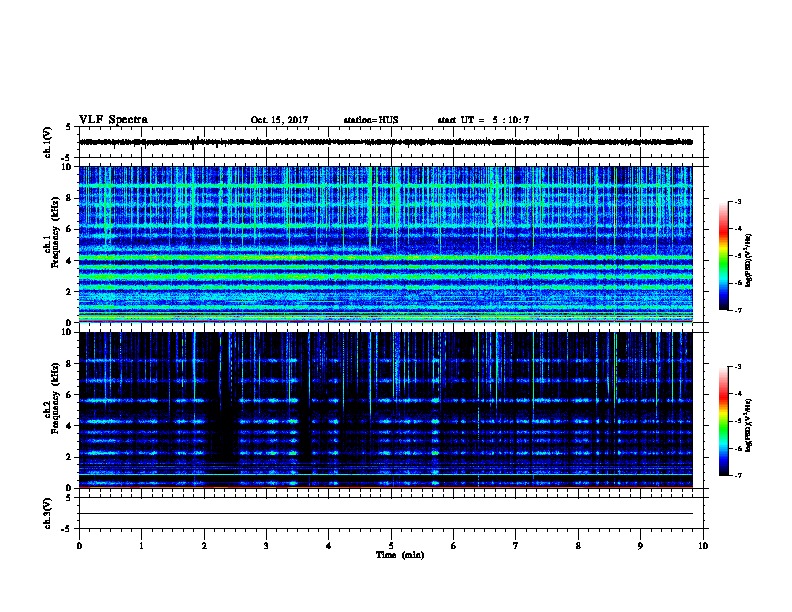
Task: Click the "station=HUS" label
Action: (371, 120)
